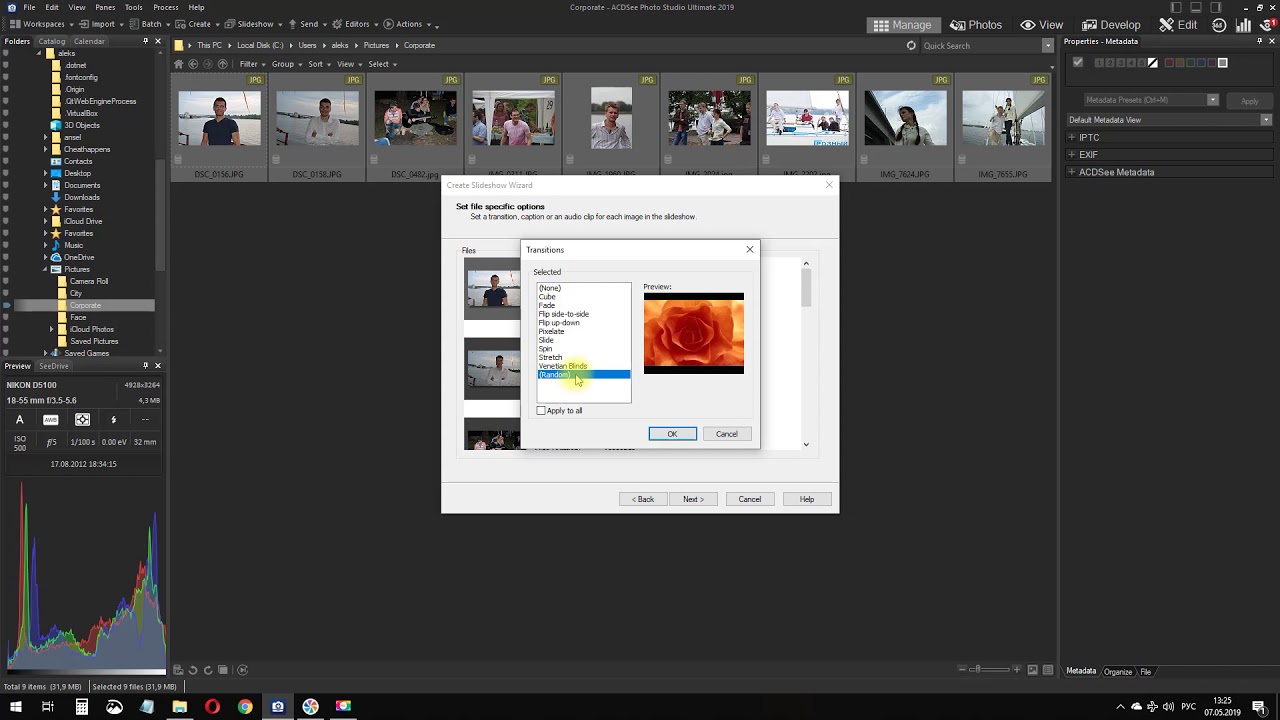Confirm transition with OK button

tap(672, 434)
